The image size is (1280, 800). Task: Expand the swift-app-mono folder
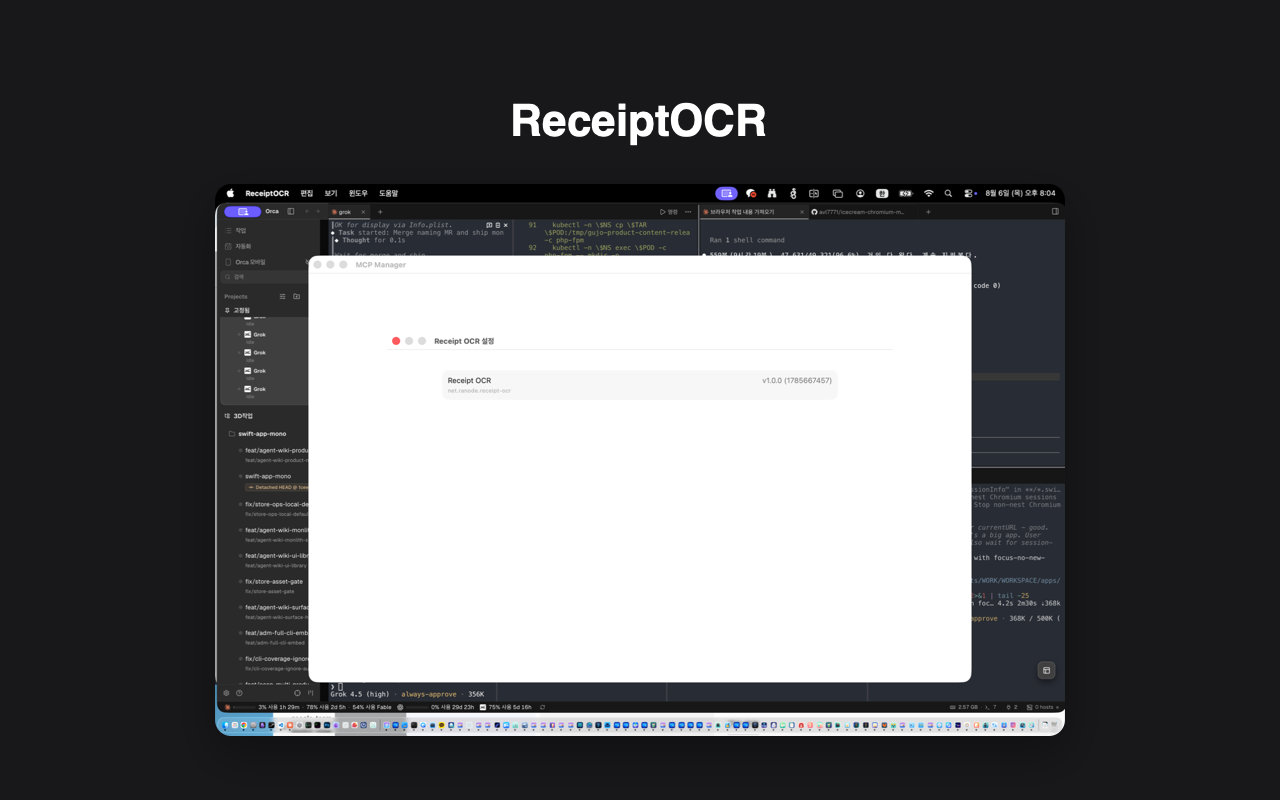256,434
